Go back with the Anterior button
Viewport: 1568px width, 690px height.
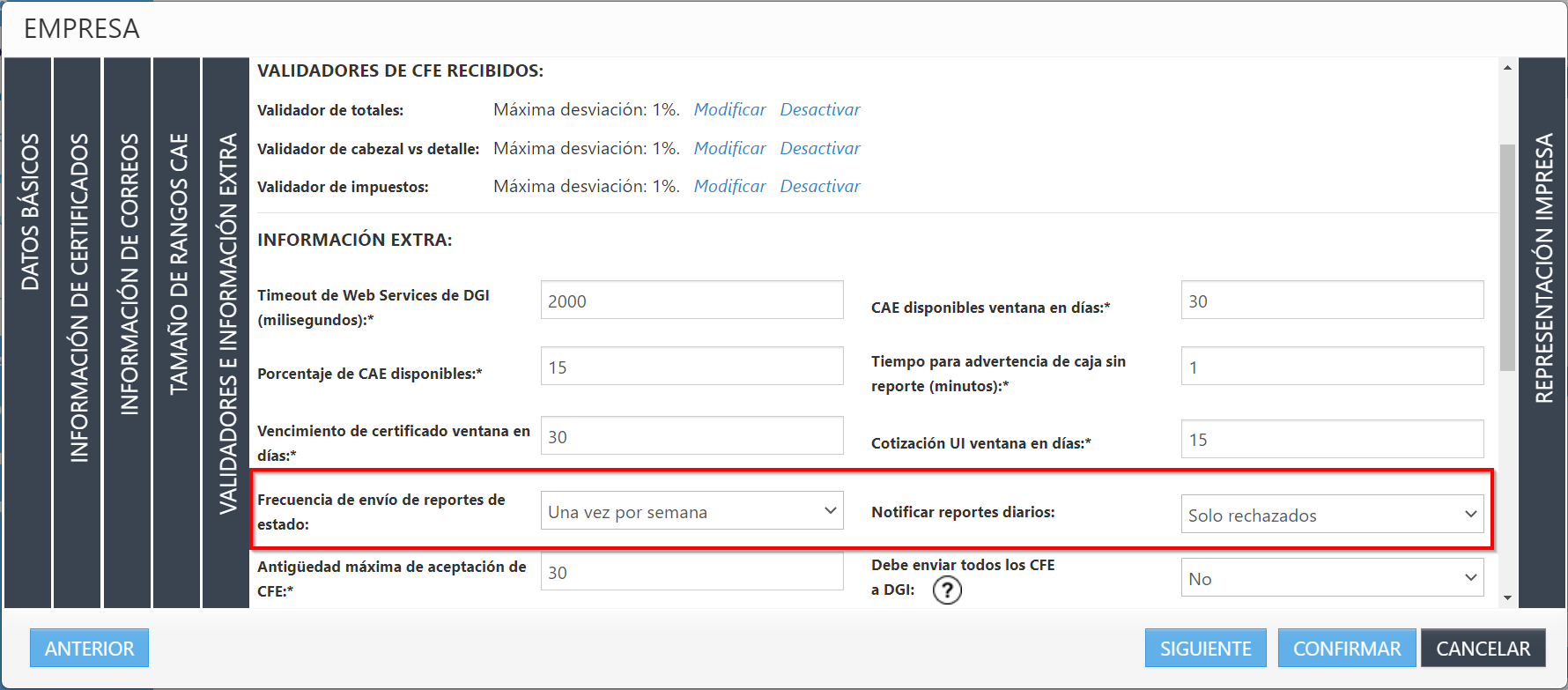[x=89, y=649]
